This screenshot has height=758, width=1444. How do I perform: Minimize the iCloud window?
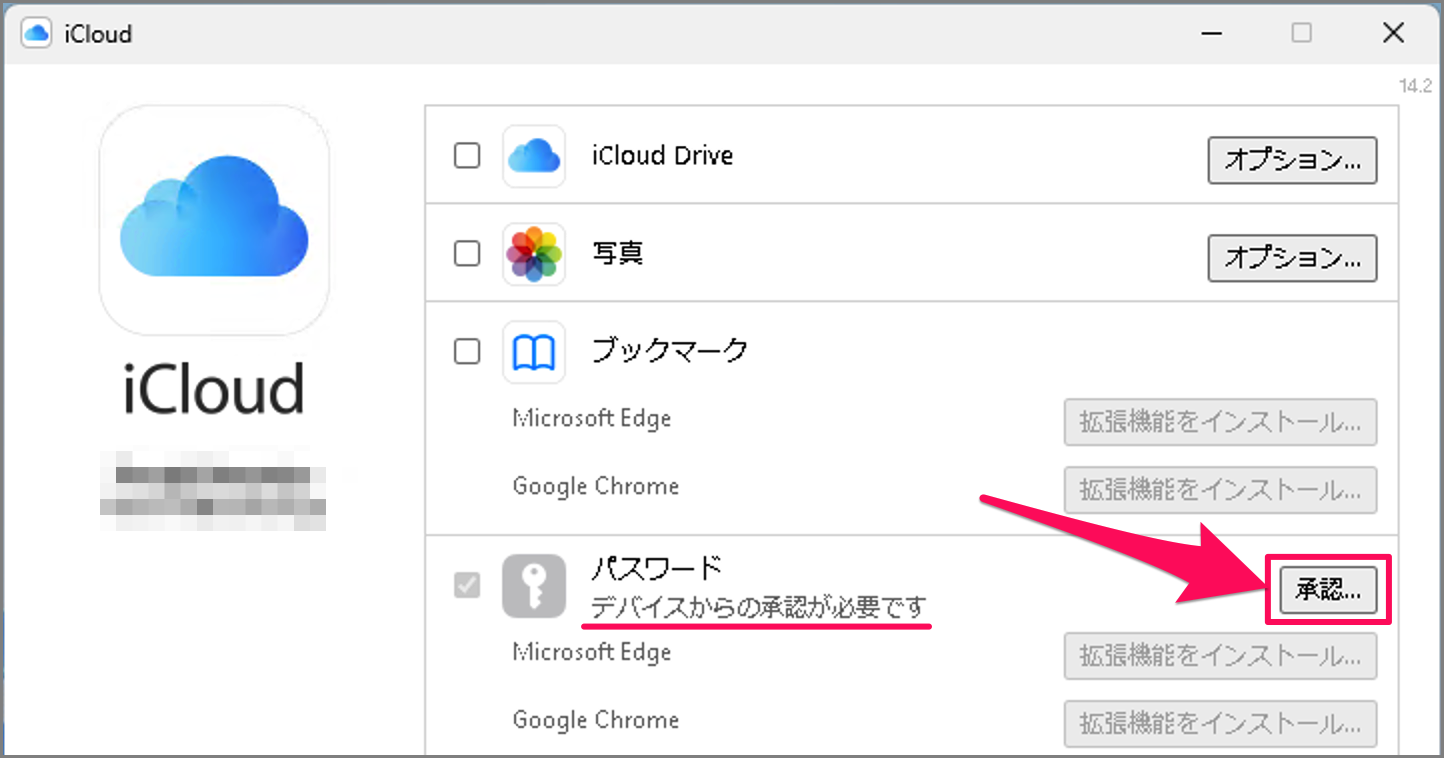tap(1211, 33)
